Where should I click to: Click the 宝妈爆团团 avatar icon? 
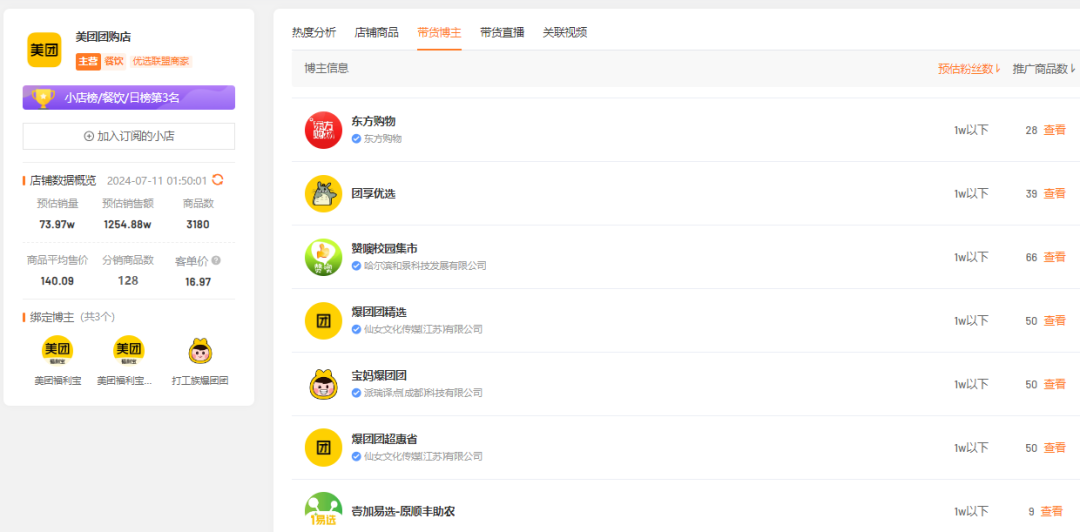coord(323,384)
